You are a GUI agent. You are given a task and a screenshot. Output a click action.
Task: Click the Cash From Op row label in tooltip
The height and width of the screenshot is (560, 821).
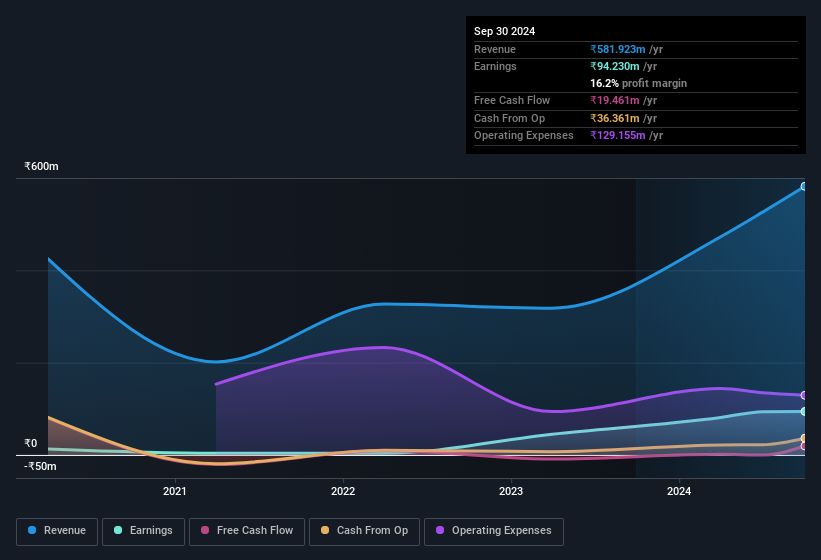(509, 118)
